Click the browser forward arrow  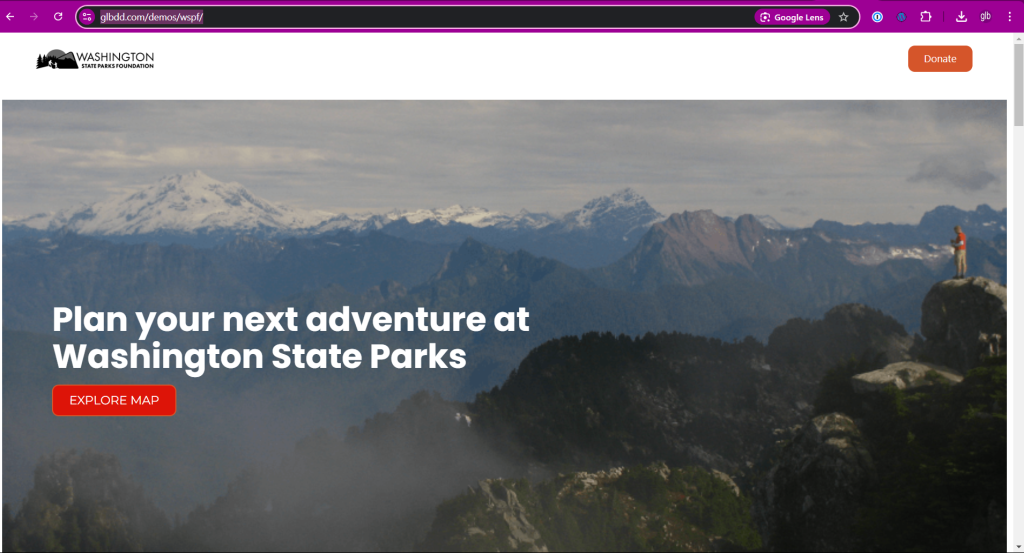(34, 17)
